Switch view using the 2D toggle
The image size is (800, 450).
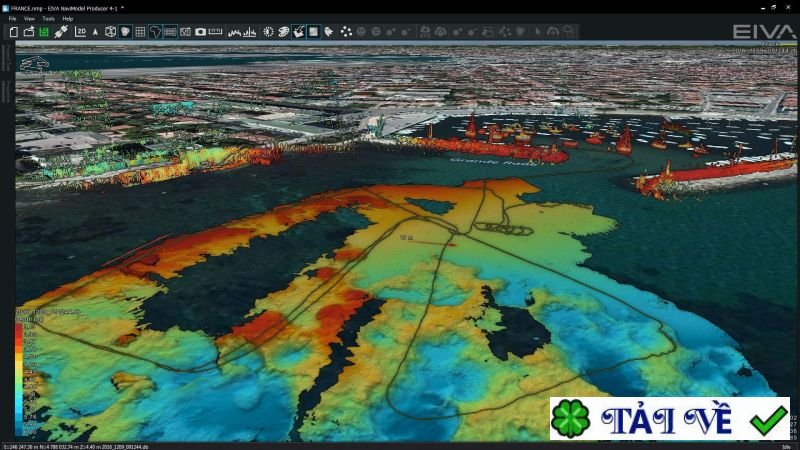[80, 31]
